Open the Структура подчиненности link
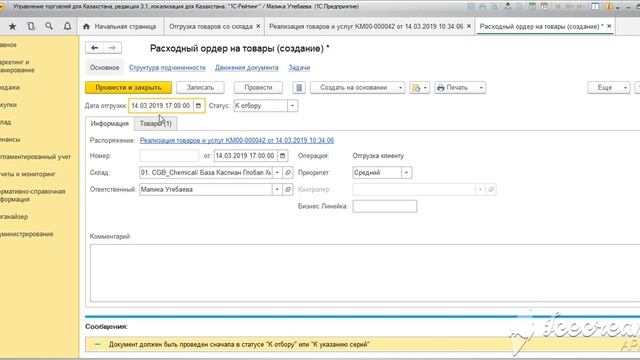Viewport: 640px width, 360px height. coord(167,68)
